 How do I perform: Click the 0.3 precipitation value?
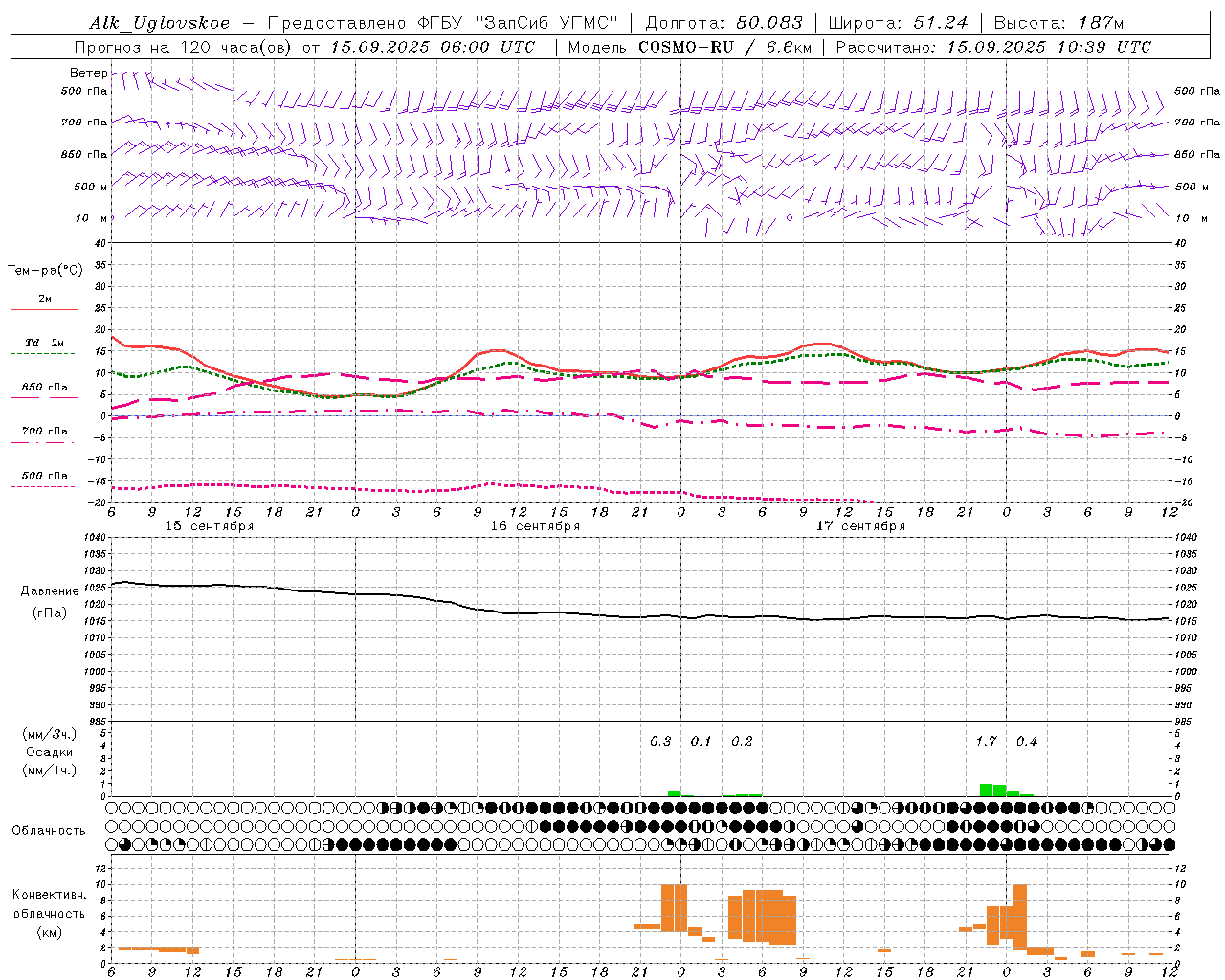[x=660, y=742]
